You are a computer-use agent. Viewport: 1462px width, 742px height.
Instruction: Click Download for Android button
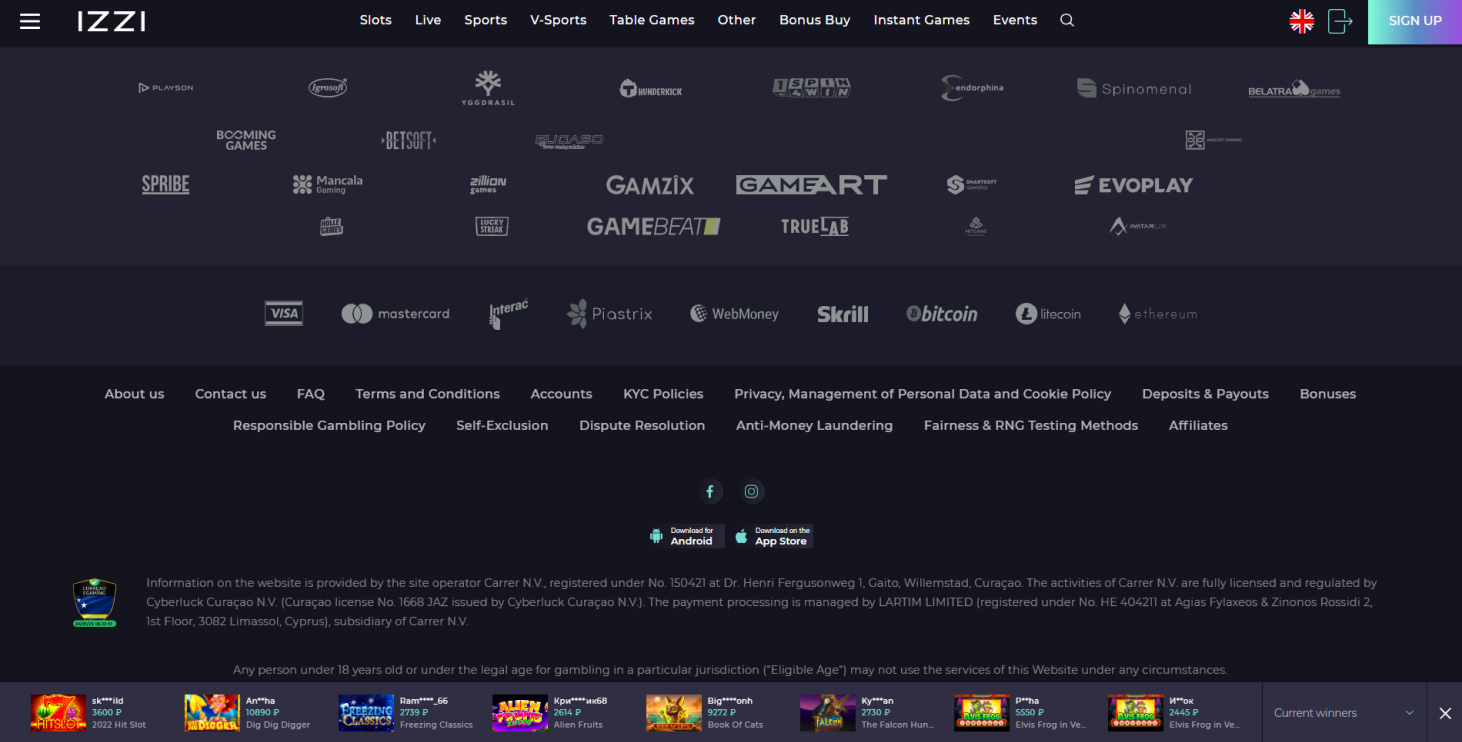click(x=684, y=536)
